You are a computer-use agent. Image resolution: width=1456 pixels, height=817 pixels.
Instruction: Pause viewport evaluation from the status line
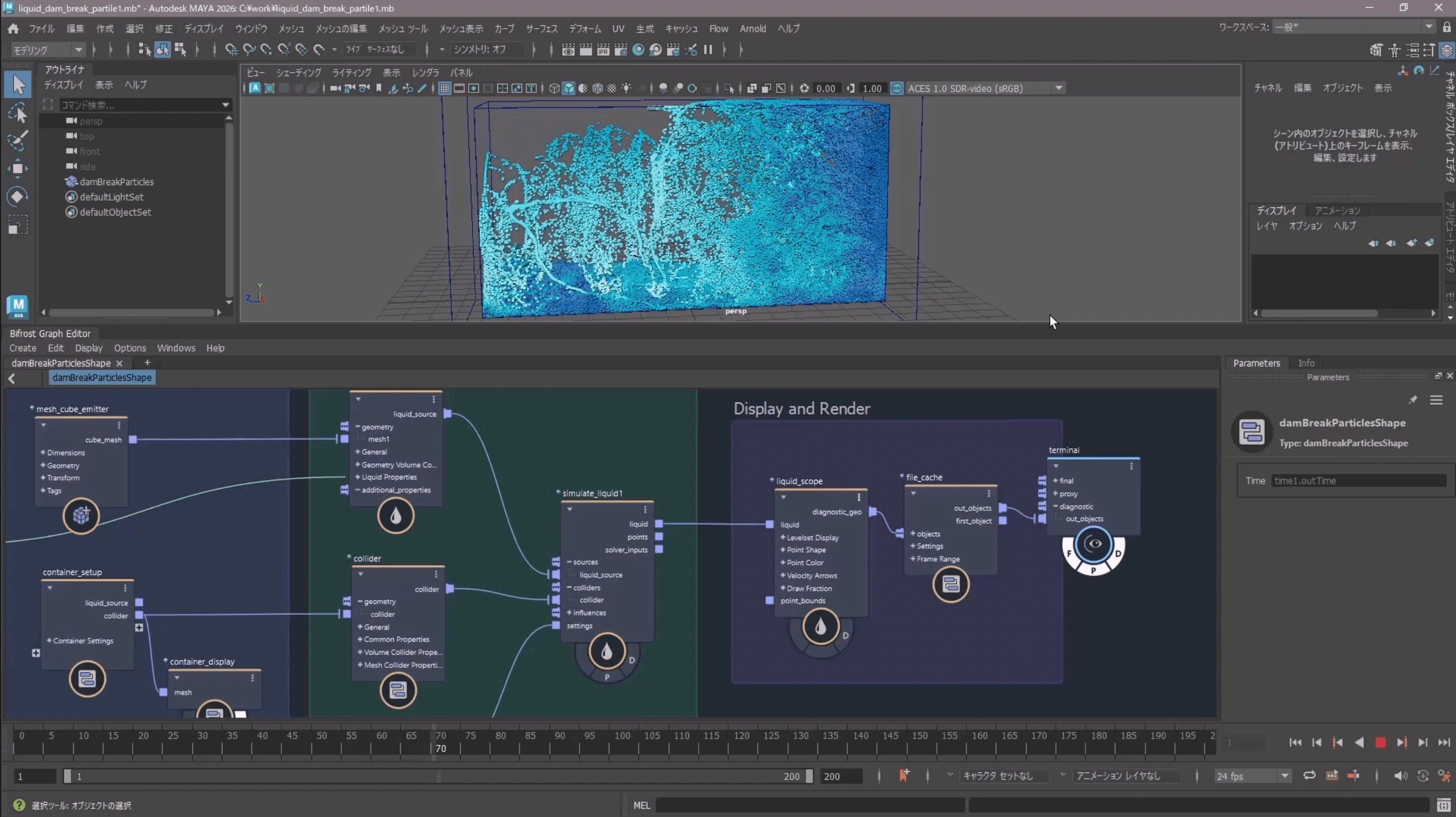pyautogui.click(x=708, y=50)
